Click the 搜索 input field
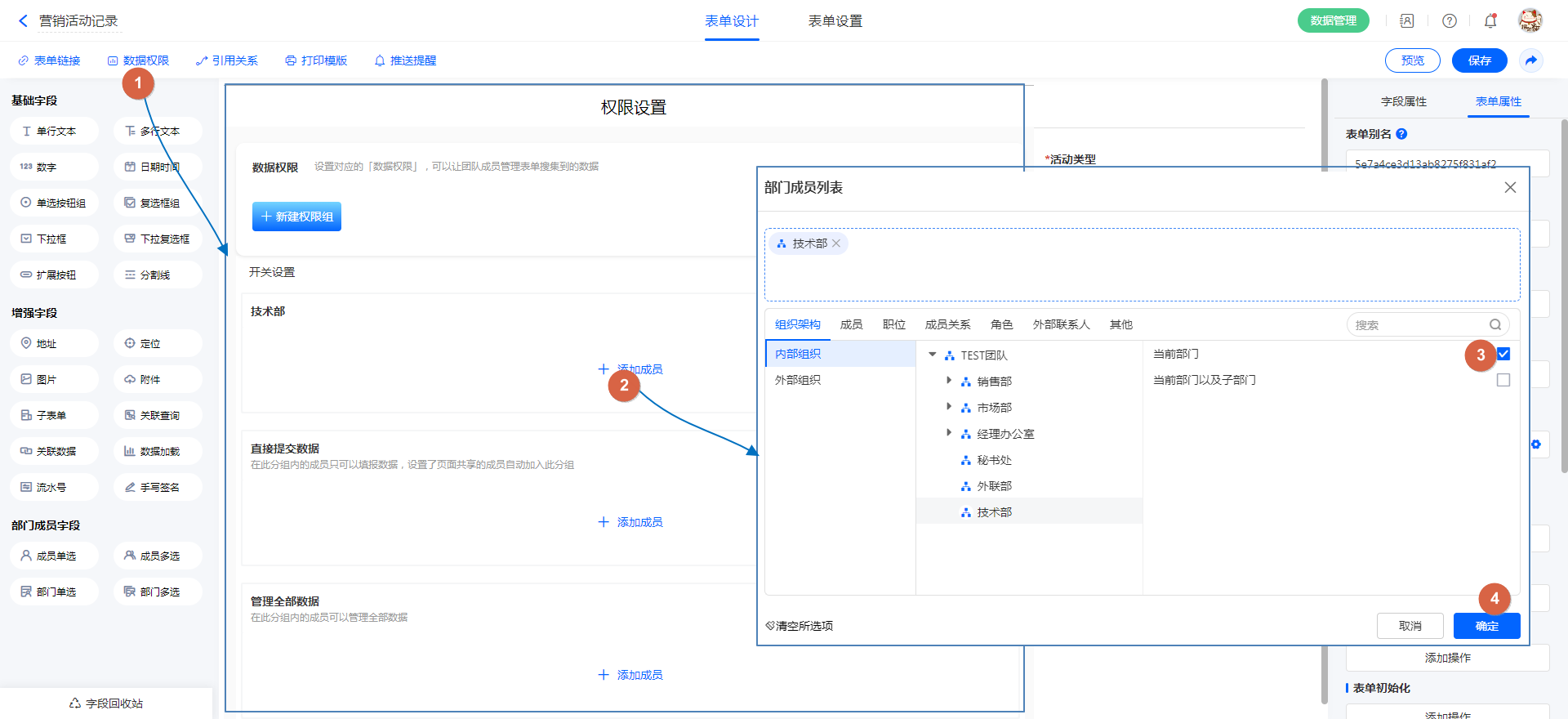The image size is (1568, 719). (1417, 324)
